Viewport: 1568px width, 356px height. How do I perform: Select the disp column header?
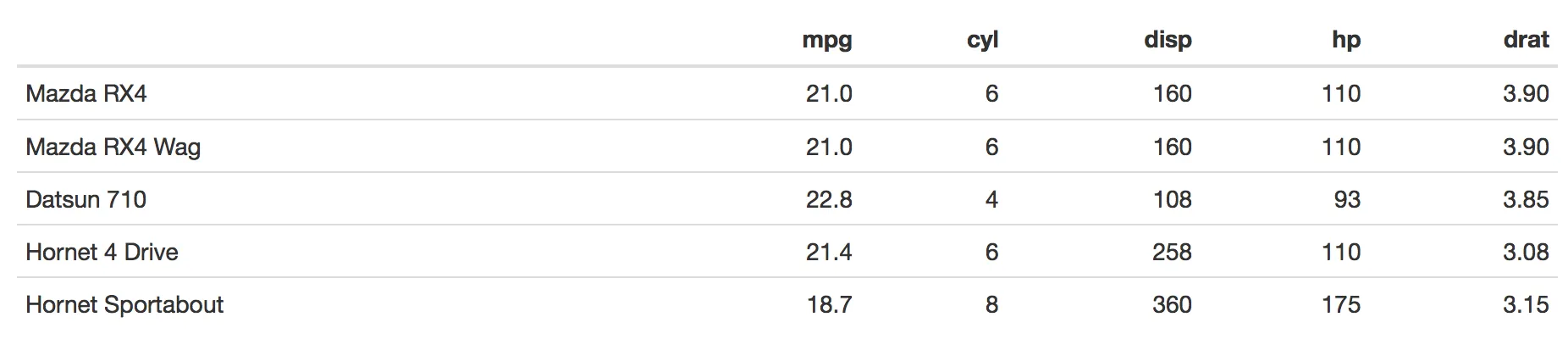[x=1168, y=41]
